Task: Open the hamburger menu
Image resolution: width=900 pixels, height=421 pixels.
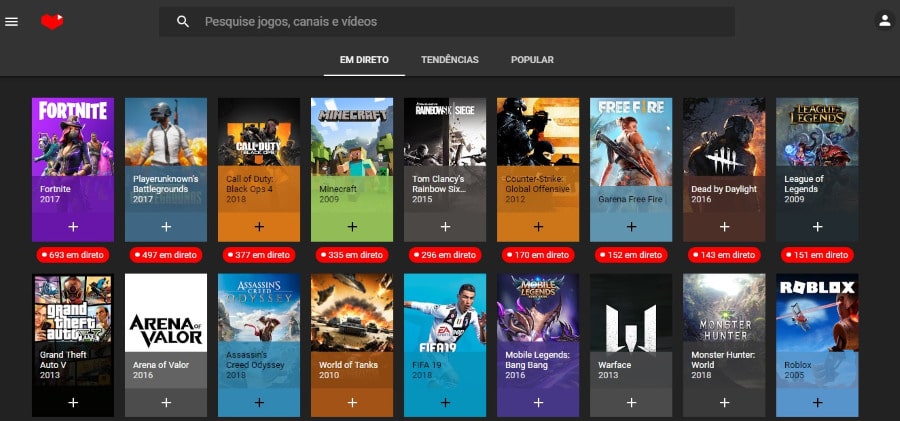Action: click(12, 21)
